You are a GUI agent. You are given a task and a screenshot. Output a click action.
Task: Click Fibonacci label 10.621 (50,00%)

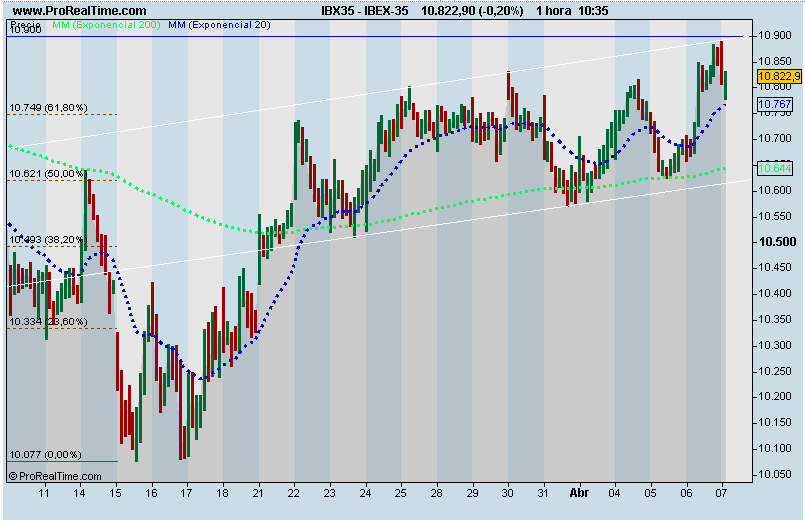click(47, 174)
